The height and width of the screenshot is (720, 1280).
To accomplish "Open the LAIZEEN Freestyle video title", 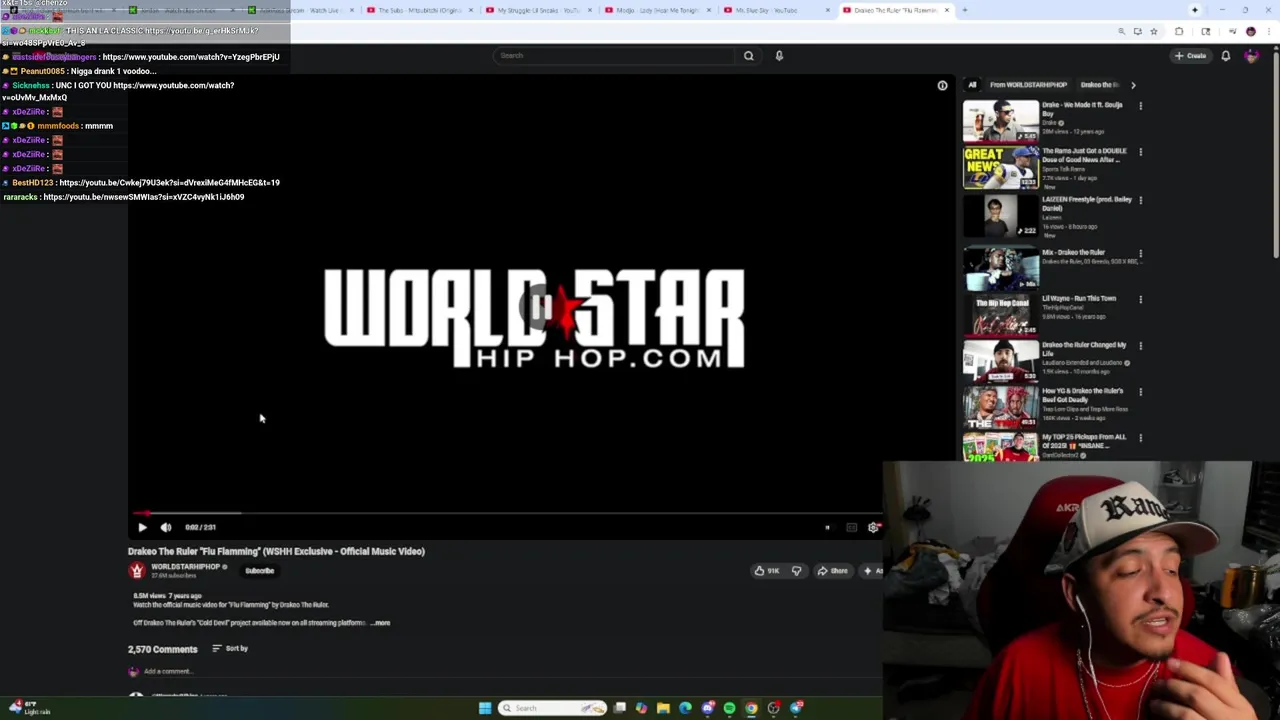I will click(x=1087, y=203).
